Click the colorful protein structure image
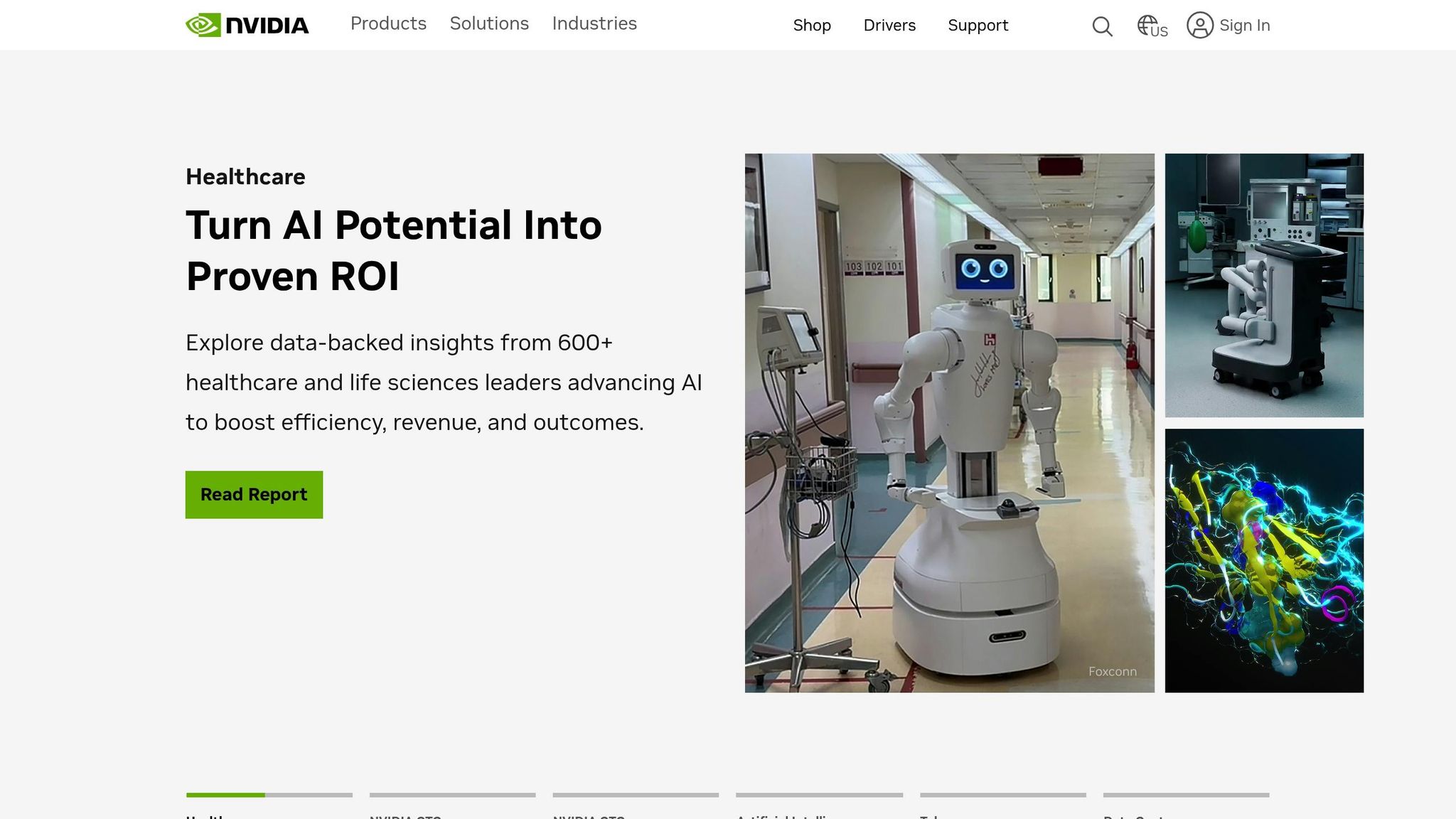Screen dimensions: 1456x819 tap(1264, 560)
